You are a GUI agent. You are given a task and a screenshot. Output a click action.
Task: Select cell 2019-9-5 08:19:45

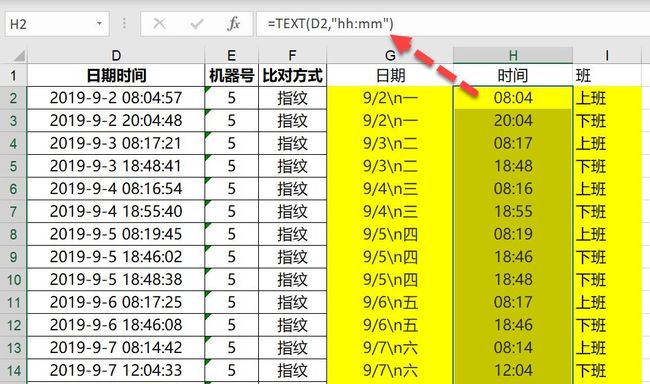point(116,234)
